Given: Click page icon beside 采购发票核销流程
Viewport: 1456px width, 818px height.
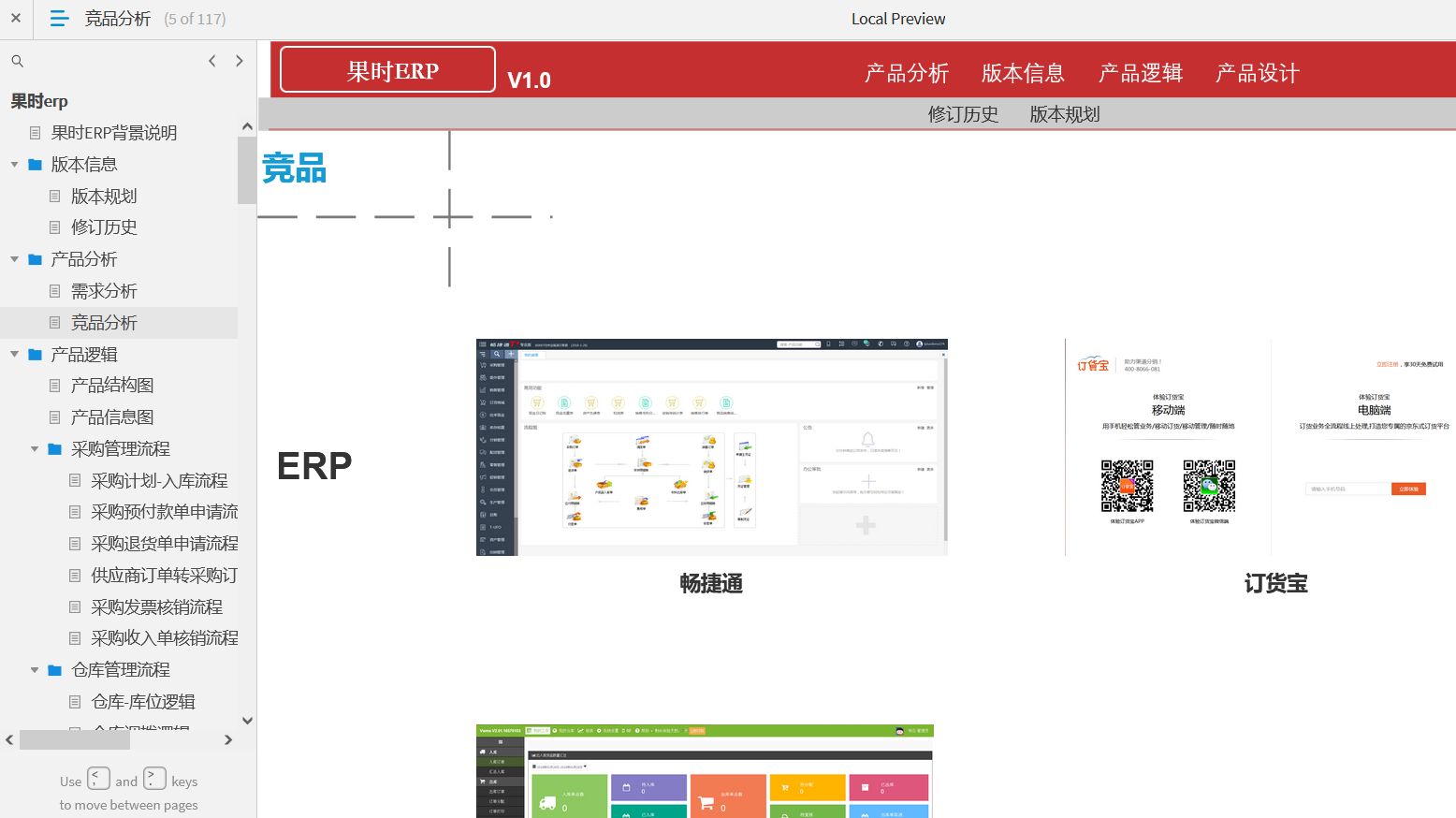Looking at the screenshot, I should pyautogui.click(x=75, y=607).
